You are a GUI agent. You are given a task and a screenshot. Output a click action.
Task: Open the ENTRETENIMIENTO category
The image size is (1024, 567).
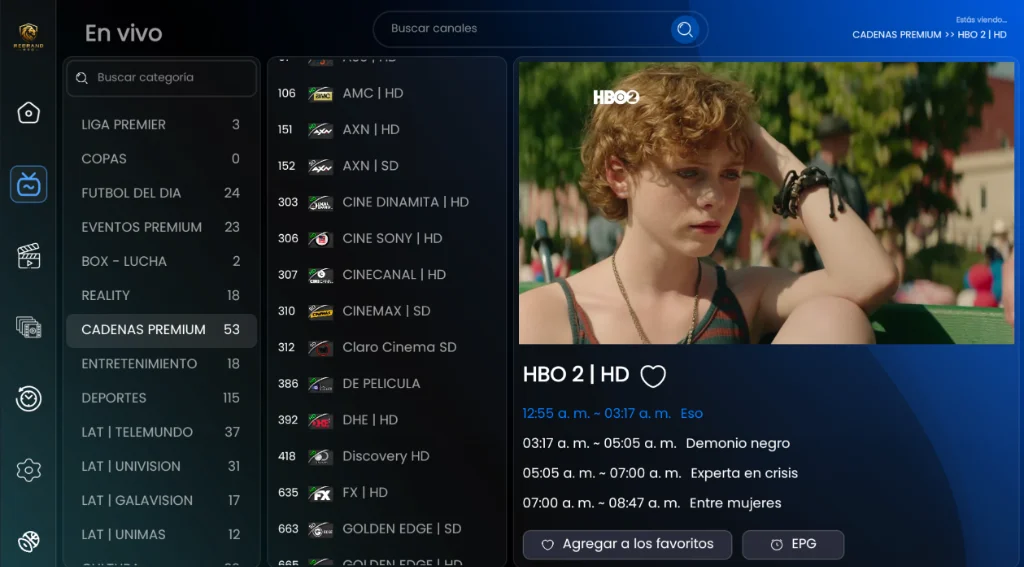161,364
